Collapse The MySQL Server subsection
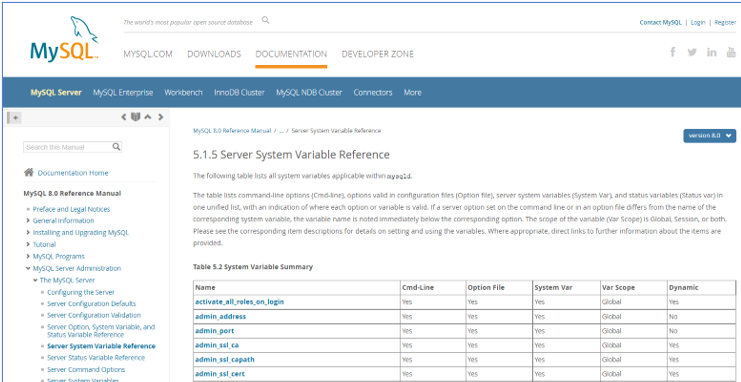This screenshot has width=741, height=382. [x=35, y=280]
